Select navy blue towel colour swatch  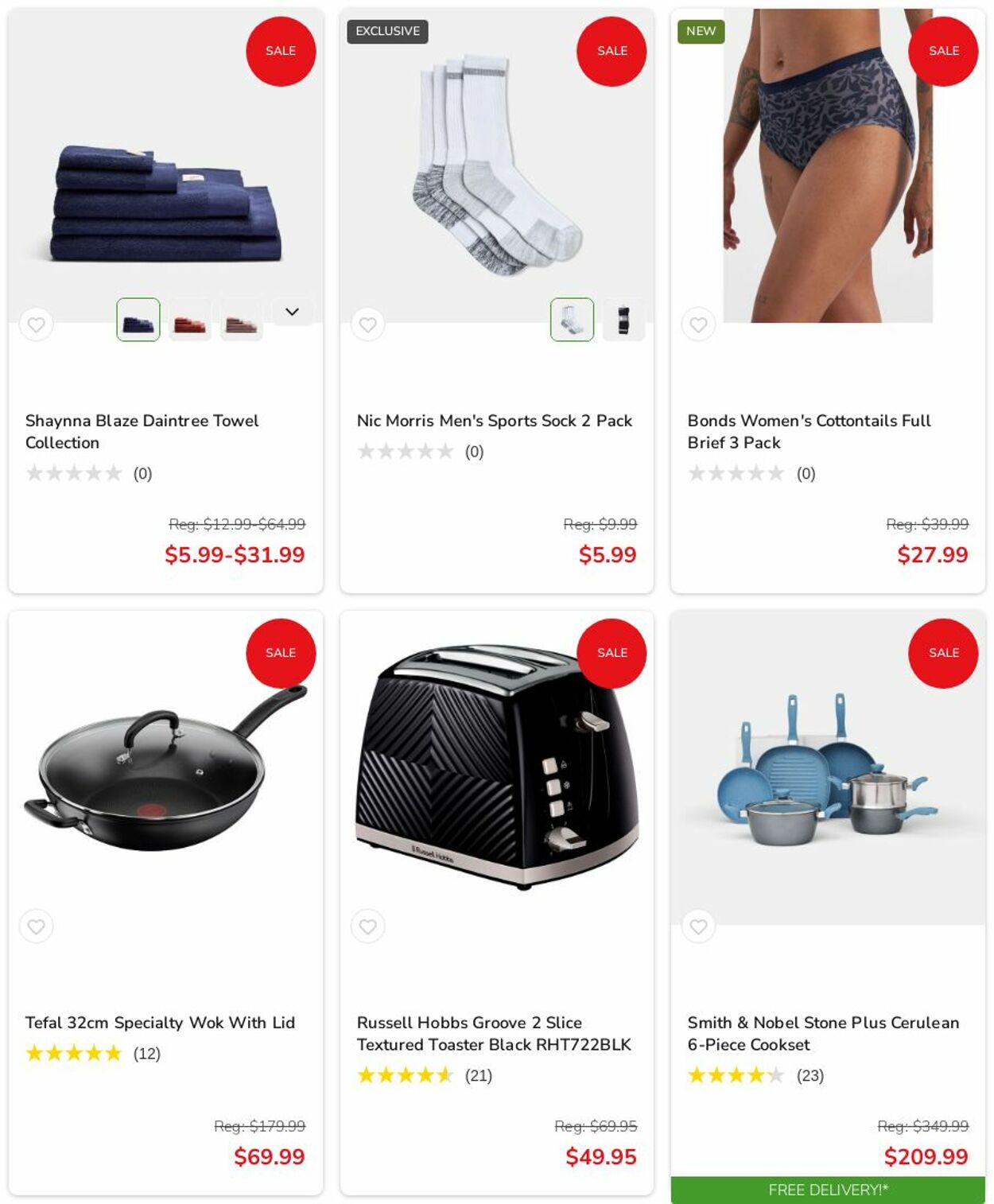point(138,320)
